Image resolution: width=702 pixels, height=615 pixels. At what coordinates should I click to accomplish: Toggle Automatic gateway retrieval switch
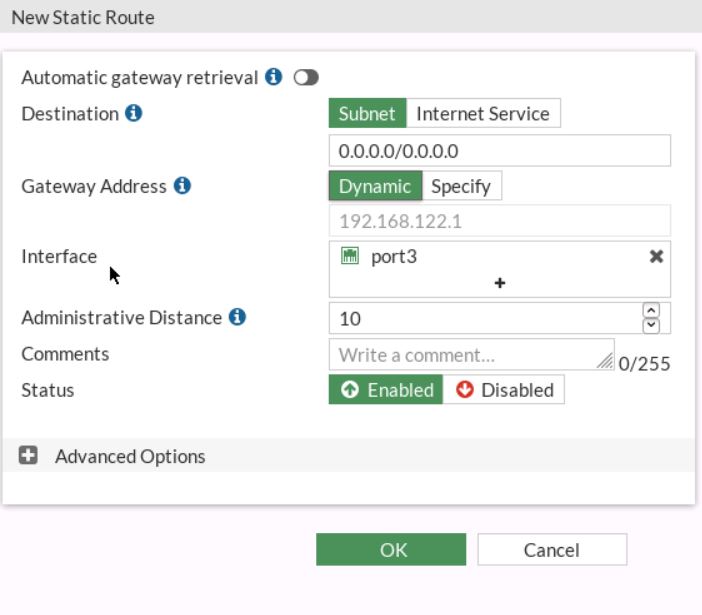tap(306, 77)
